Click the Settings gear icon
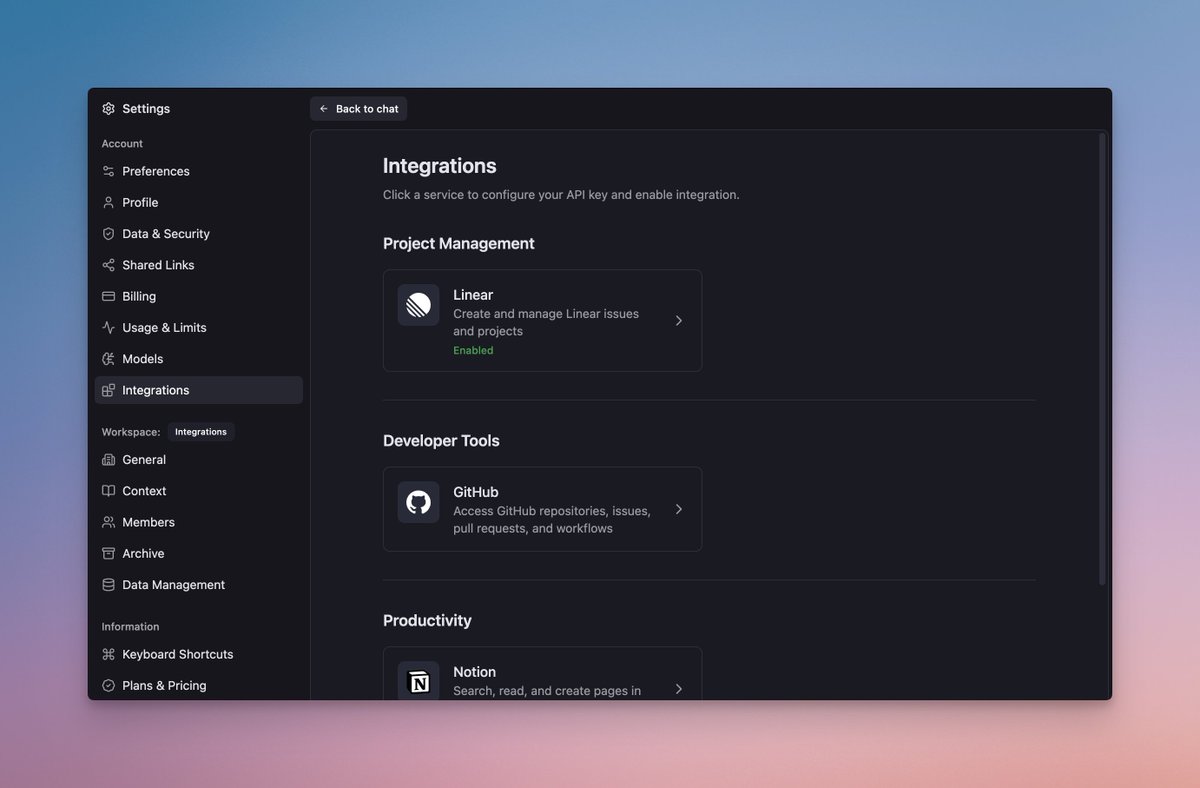1200x788 pixels. 109,109
